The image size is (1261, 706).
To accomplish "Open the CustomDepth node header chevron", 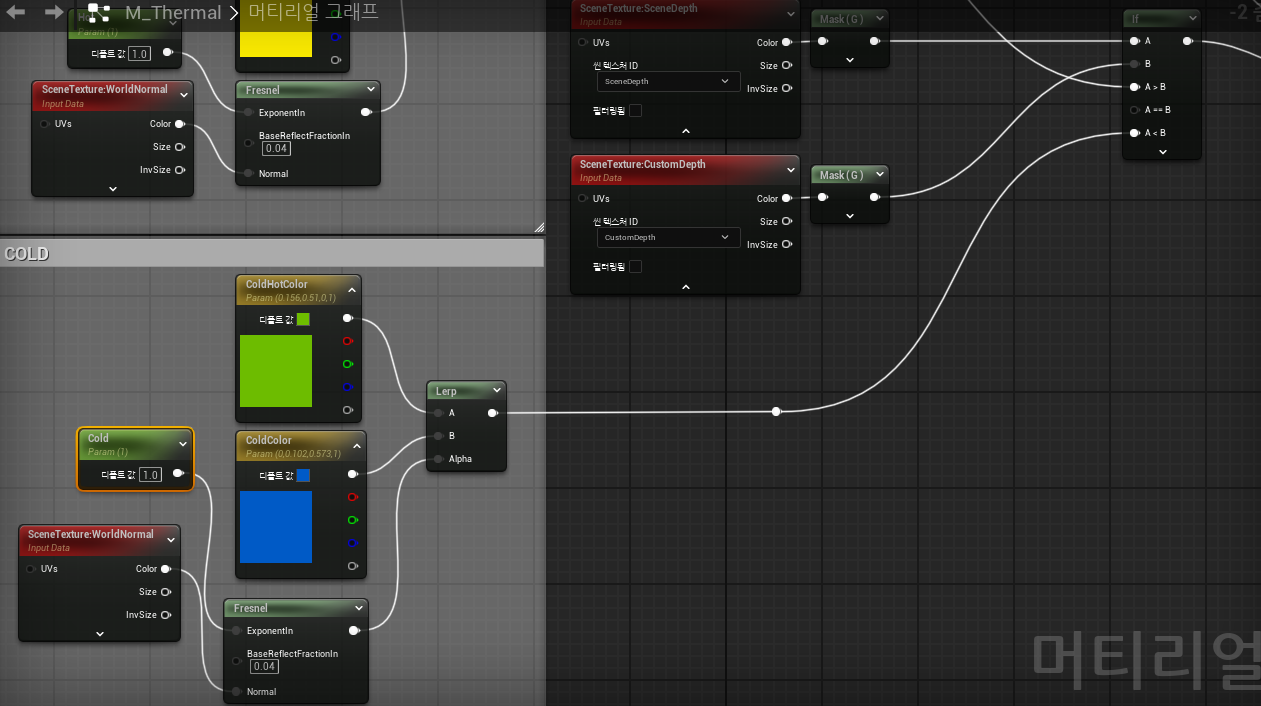I will click(791, 170).
